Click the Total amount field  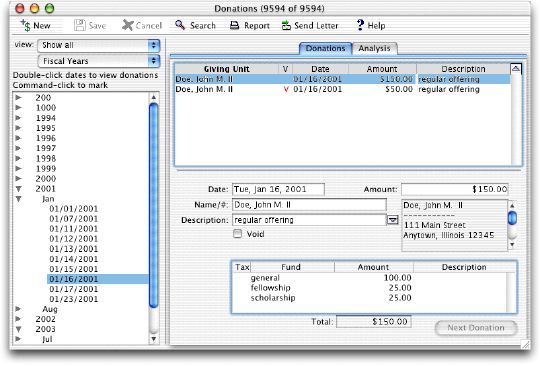pyautogui.click(x=374, y=322)
